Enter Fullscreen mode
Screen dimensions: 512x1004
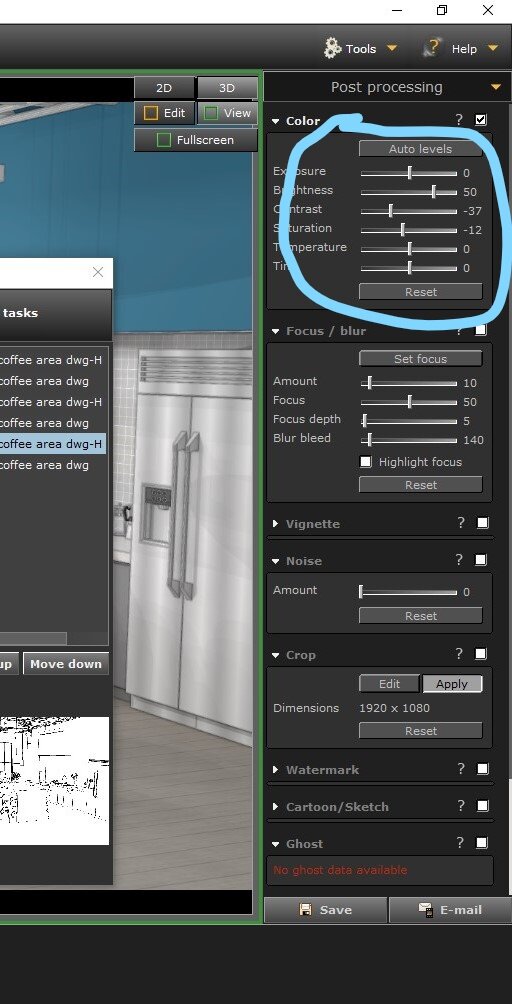[196, 140]
